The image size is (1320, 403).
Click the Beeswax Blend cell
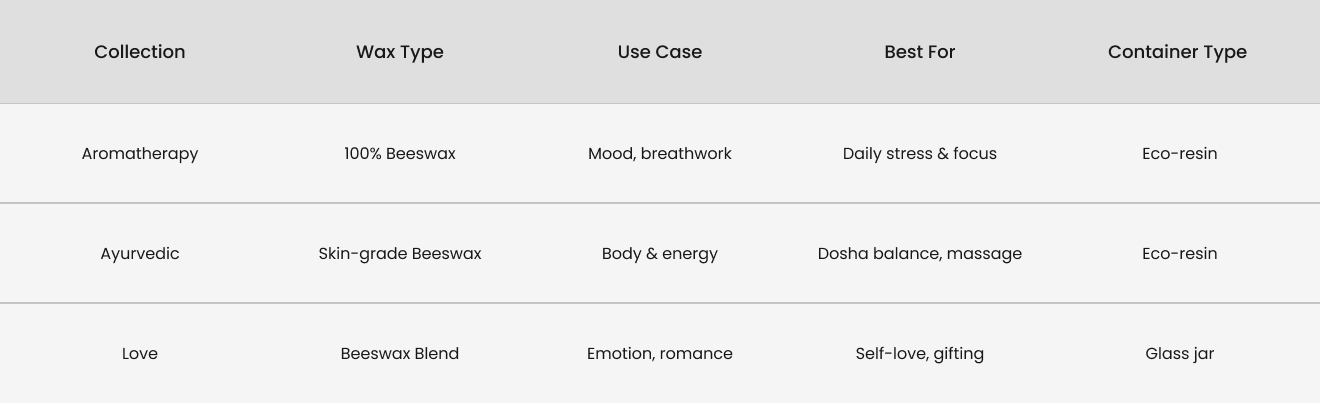tap(400, 353)
